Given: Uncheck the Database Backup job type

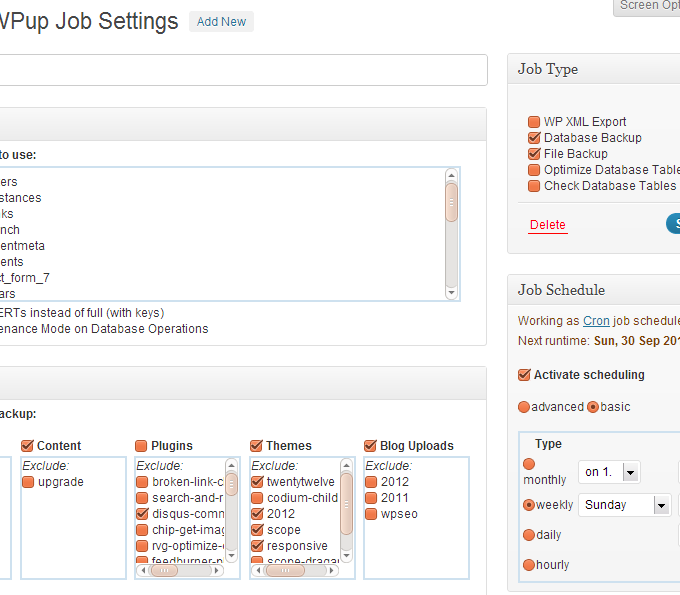Looking at the screenshot, I should click(x=534, y=138).
